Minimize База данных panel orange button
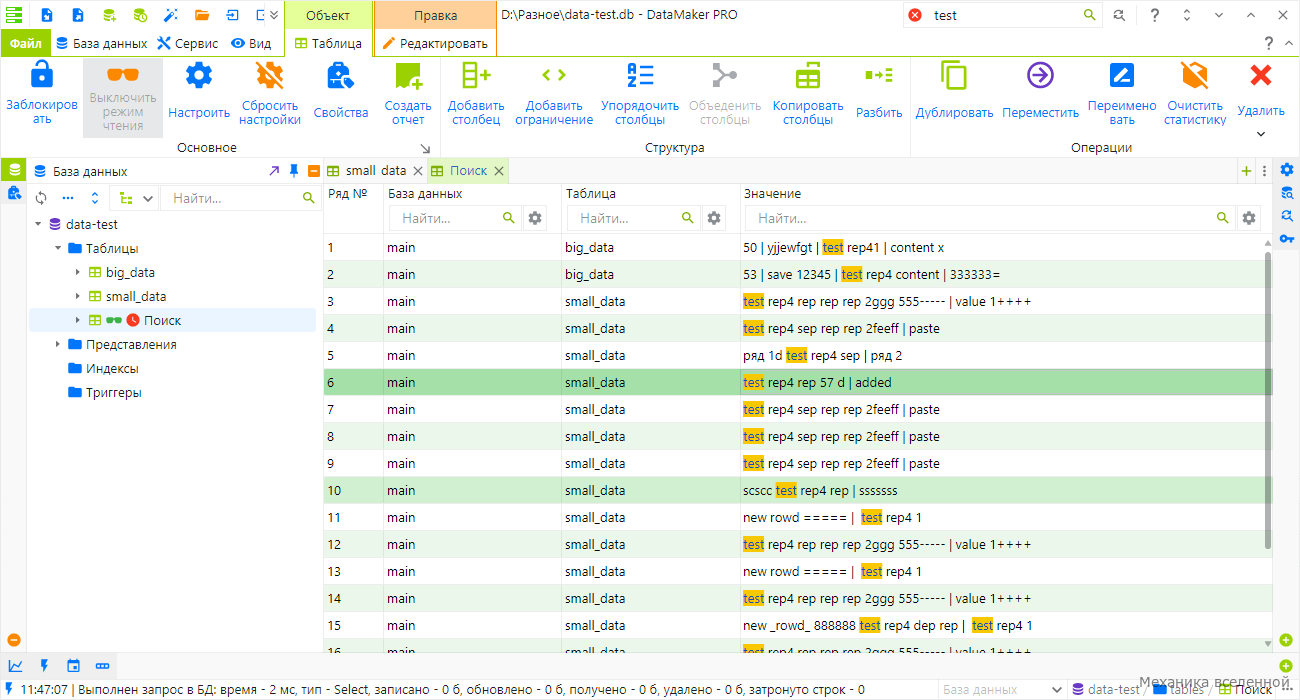This screenshot has height=700, width=1300. tap(314, 171)
